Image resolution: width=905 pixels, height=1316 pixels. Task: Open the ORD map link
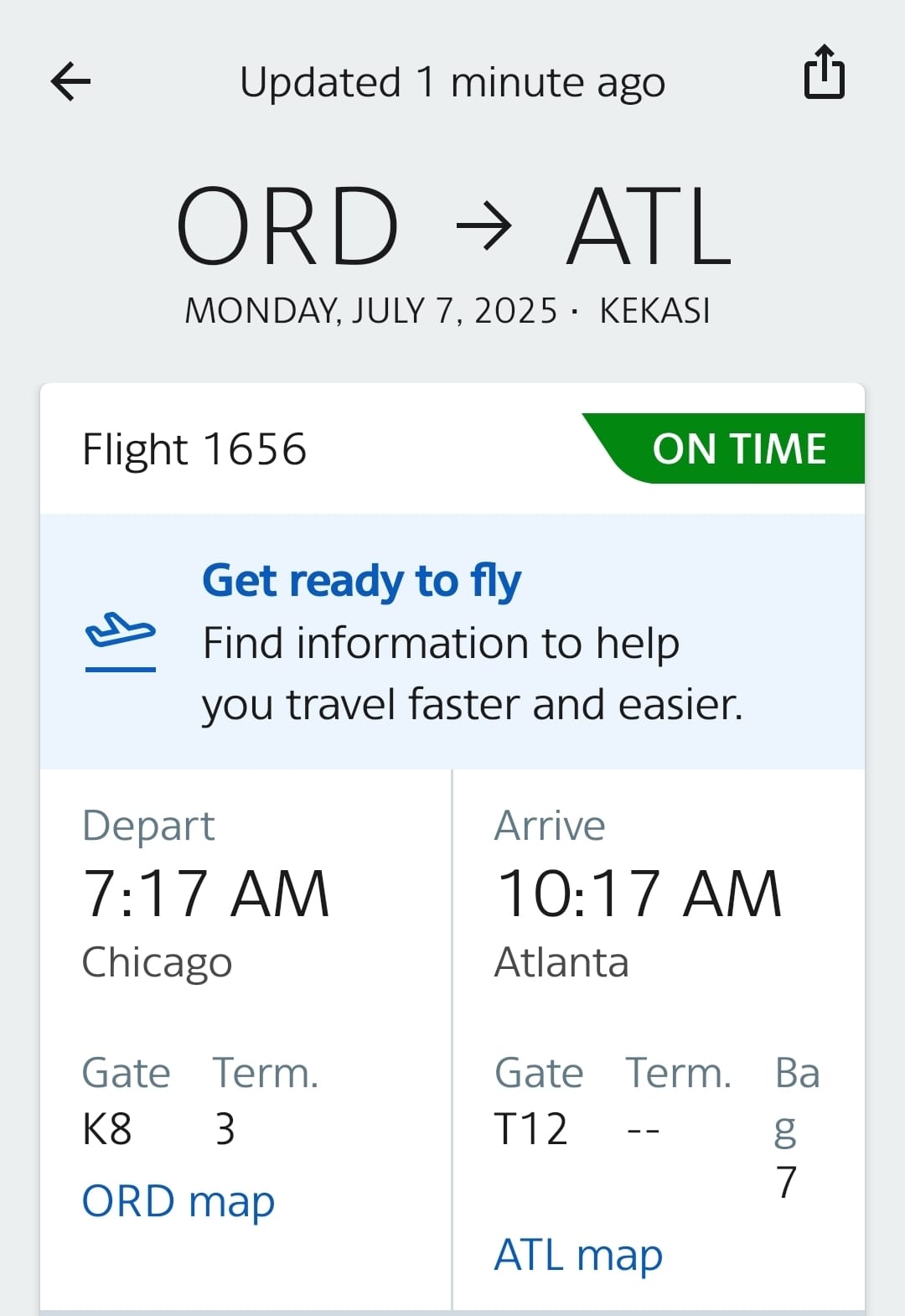178,1201
